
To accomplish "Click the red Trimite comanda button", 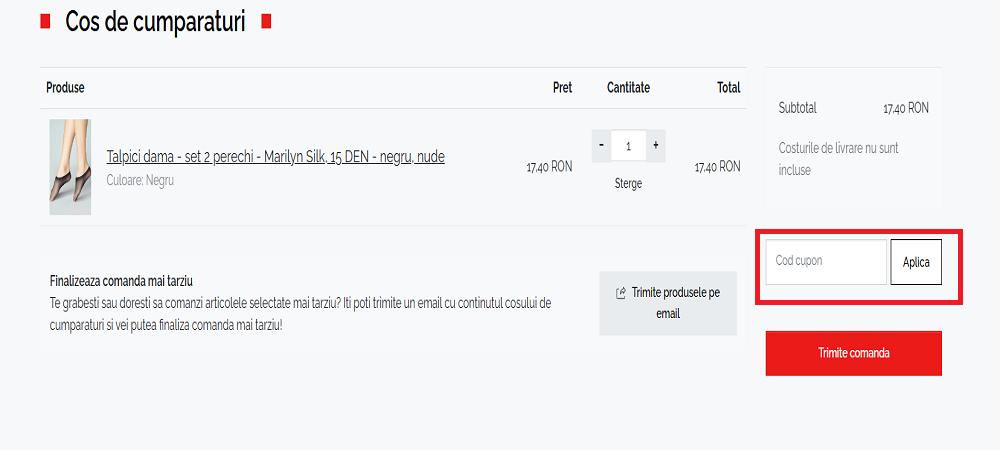I will pyautogui.click(x=853, y=353).
